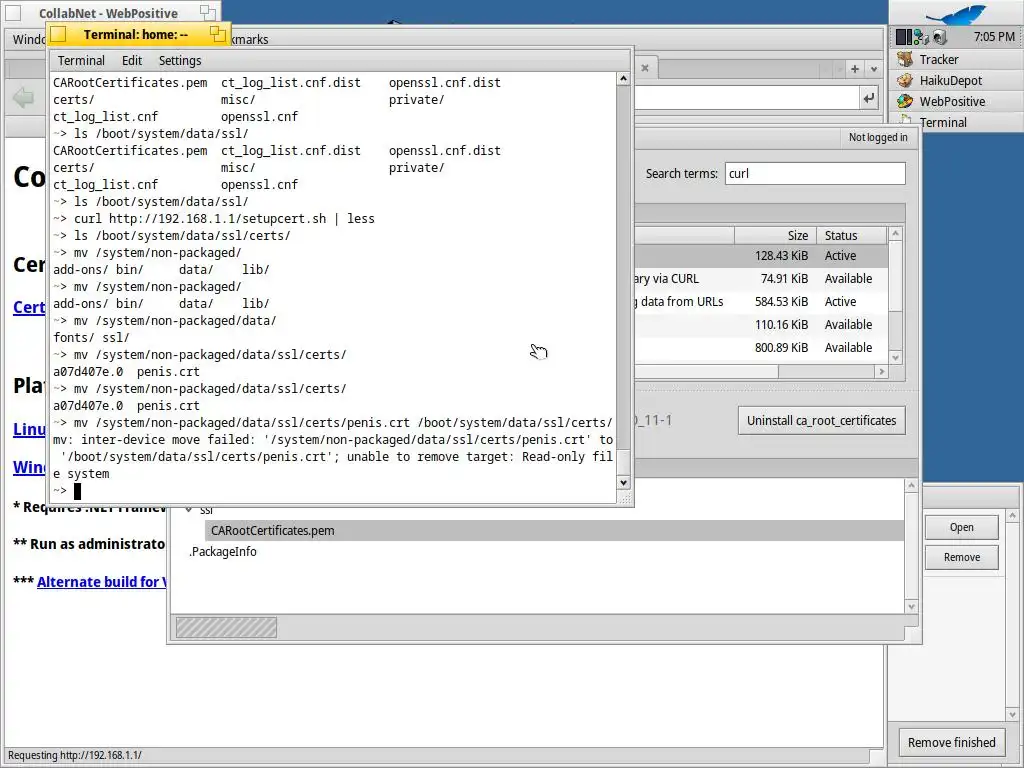Click the Terminal scrollbar down arrow
The height and width of the screenshot is (768, 1024).
pos(623,483)
